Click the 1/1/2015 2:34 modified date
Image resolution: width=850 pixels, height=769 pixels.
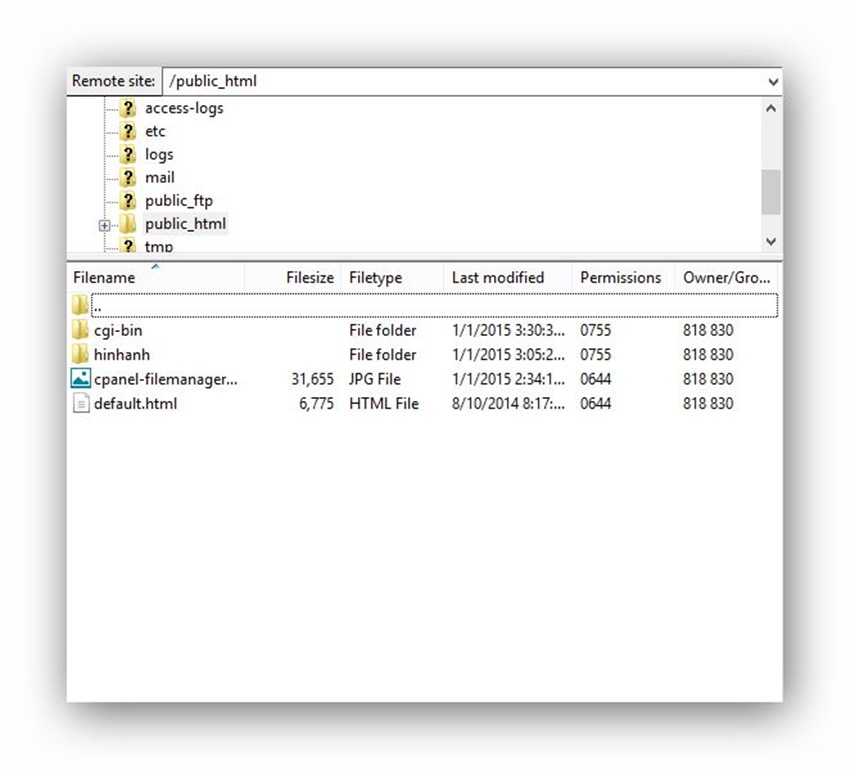point(508,379)
